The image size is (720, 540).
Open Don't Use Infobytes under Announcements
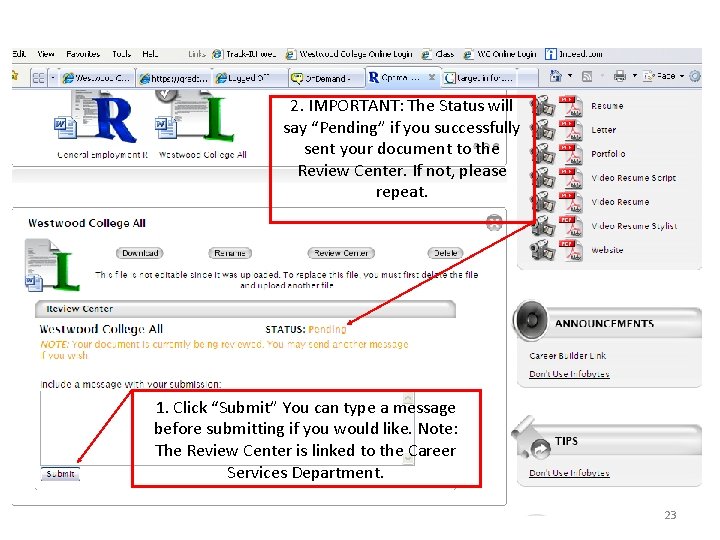click(x=569, y=374)
